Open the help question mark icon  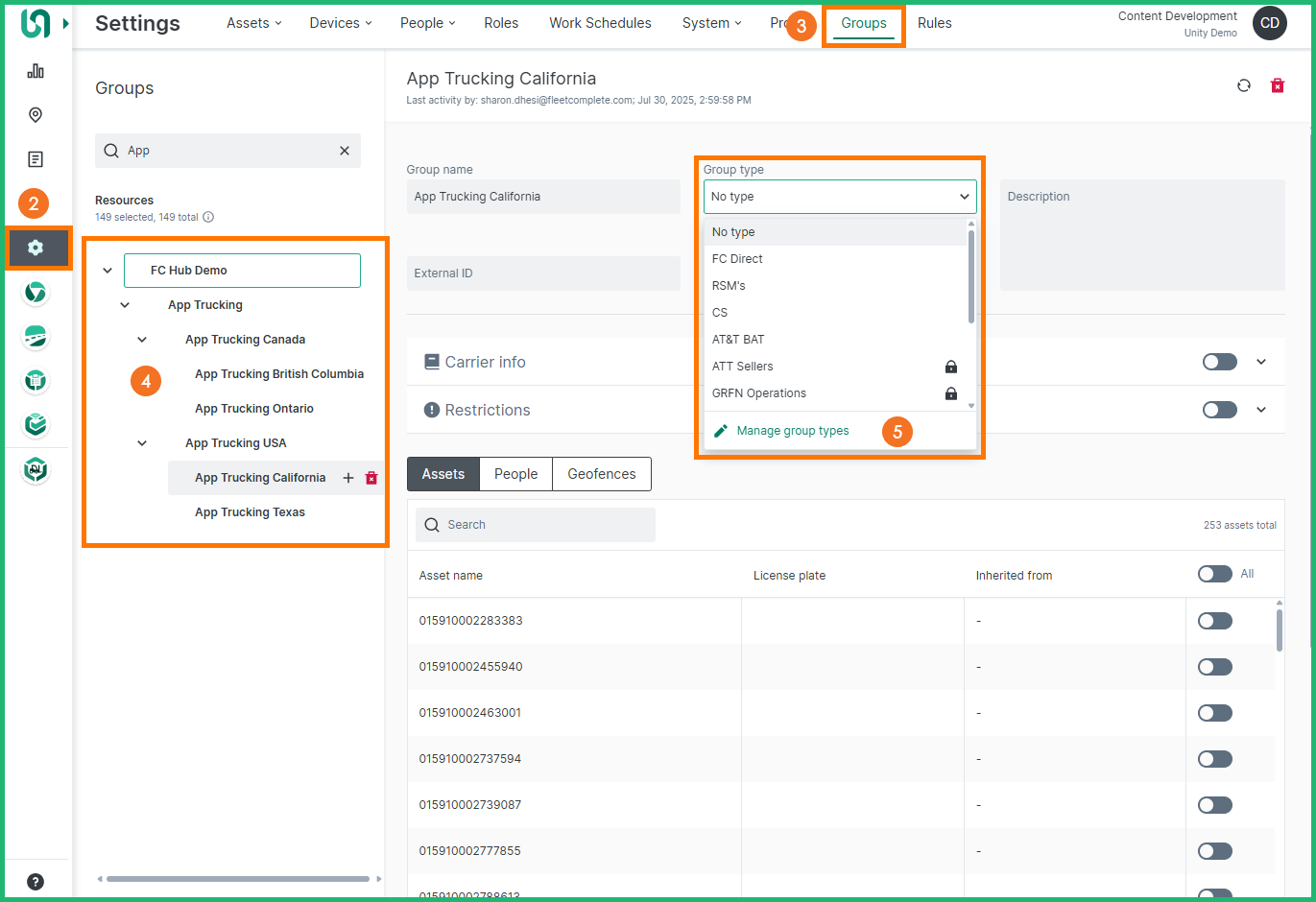pyautogui.click(x=36, y=882)
